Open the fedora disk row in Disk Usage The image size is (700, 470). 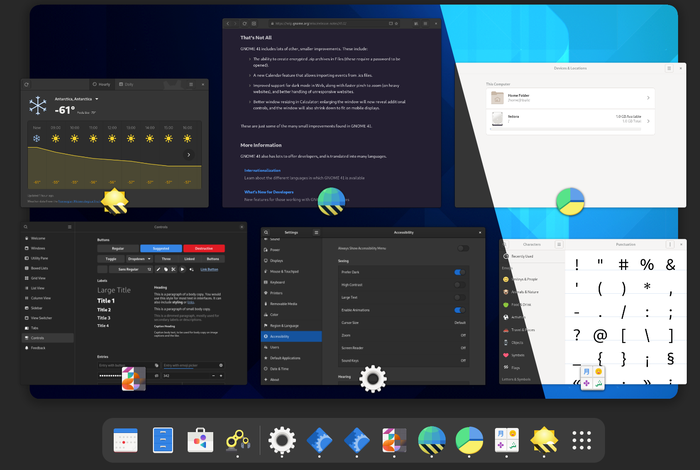(x=570, y=121)
